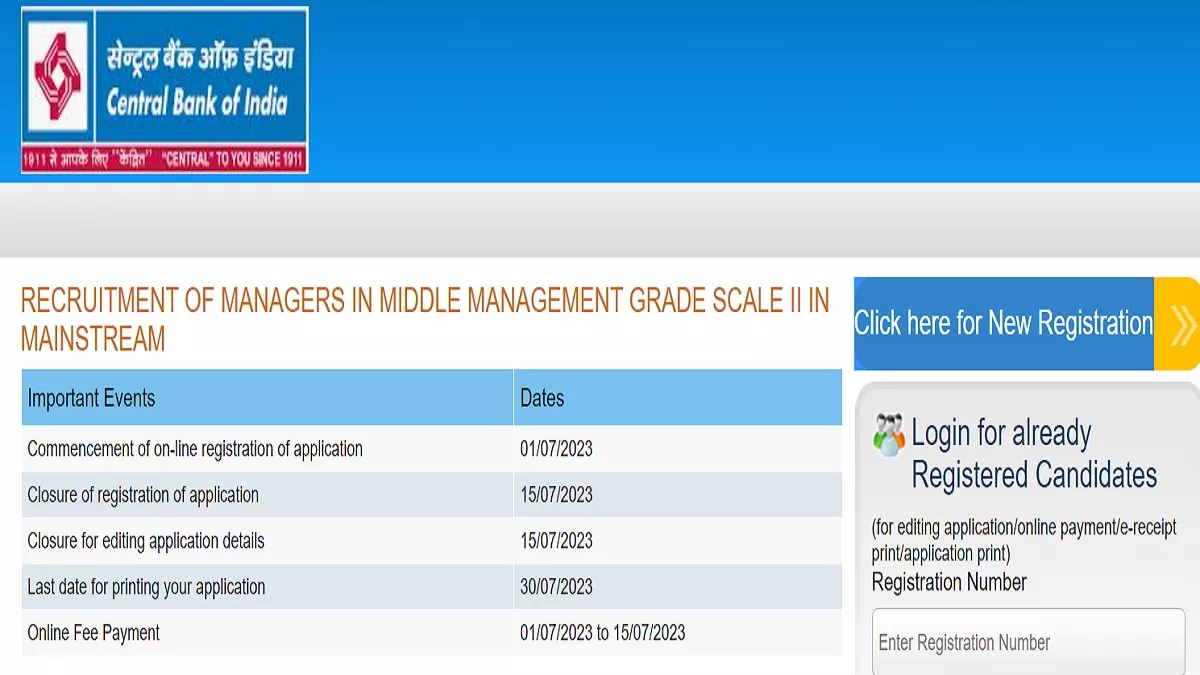Click the registered candidates people icon
The image size is (1200, 675).
pyautogui.click(x=888, y=435)
